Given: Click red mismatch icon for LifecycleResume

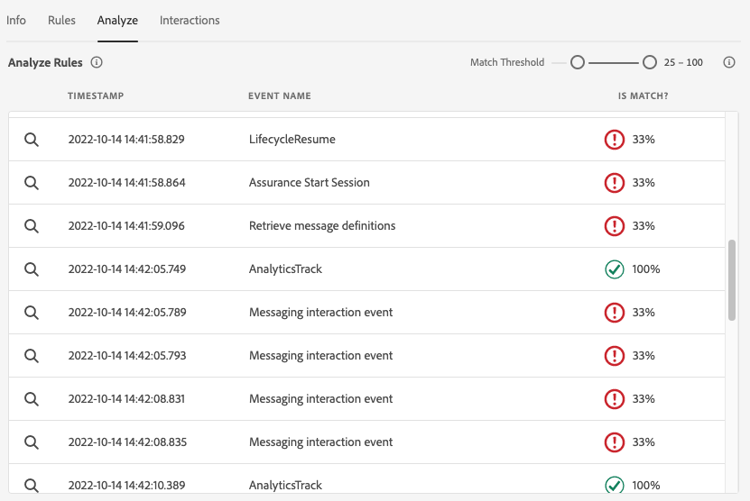Looking at the screenshot, I should [x=614, y=140].
